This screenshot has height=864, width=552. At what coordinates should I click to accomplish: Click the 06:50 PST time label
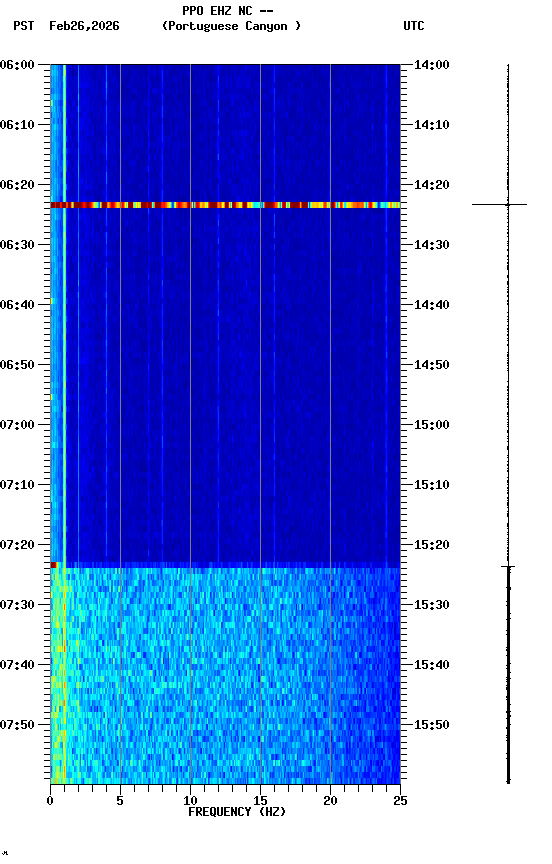17,365
